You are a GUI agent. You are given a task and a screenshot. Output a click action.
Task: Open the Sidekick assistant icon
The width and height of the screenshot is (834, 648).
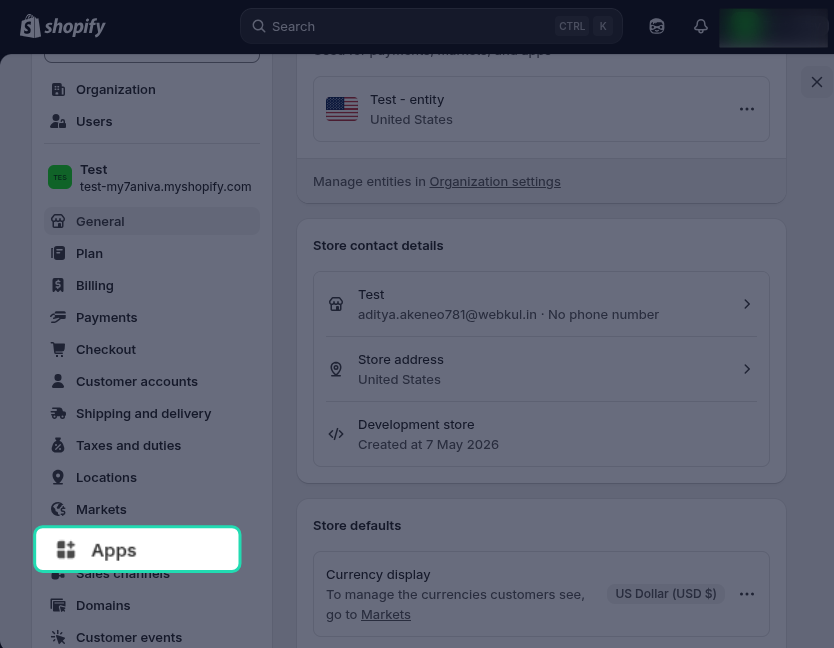(656, 26)
